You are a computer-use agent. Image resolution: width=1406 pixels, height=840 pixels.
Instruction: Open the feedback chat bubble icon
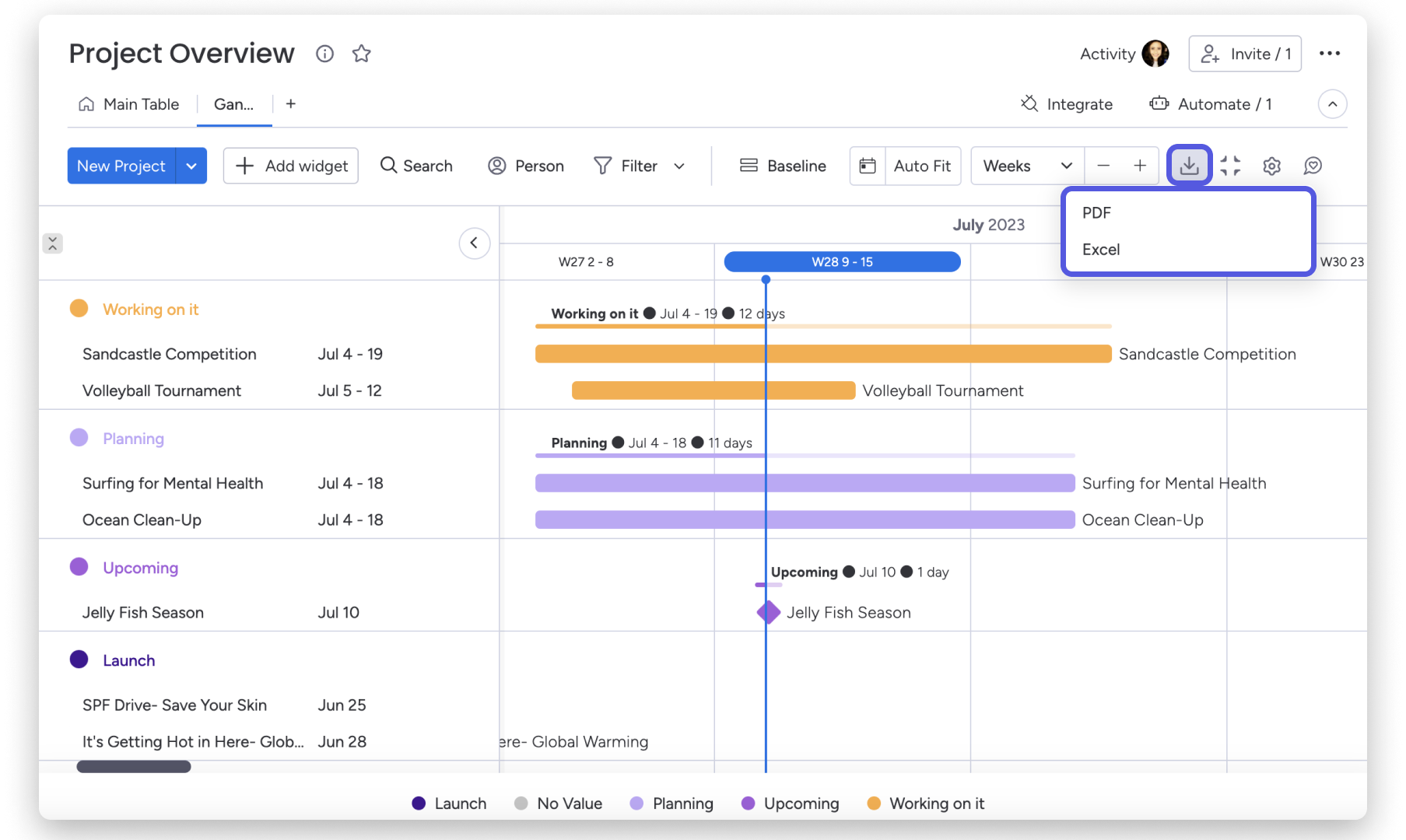[x=1313, y=166]
